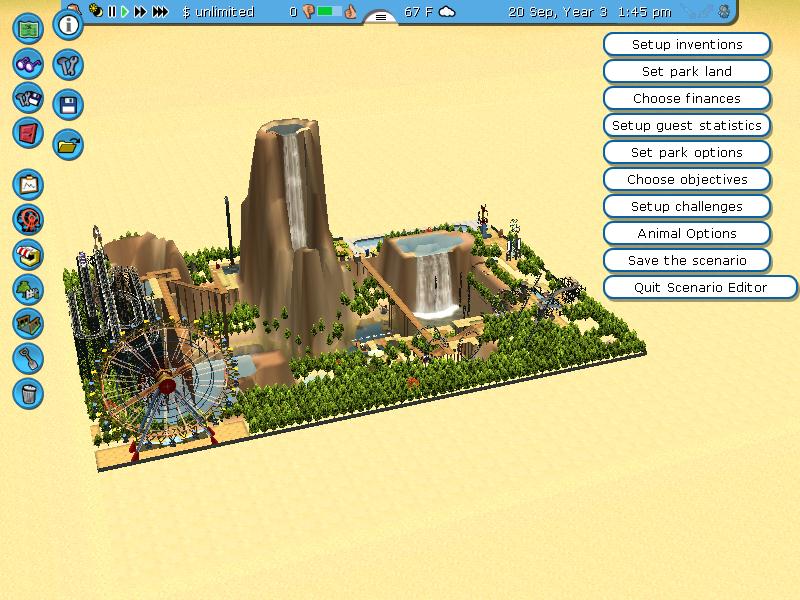Select the terrain shovel tool

[29, 357]
